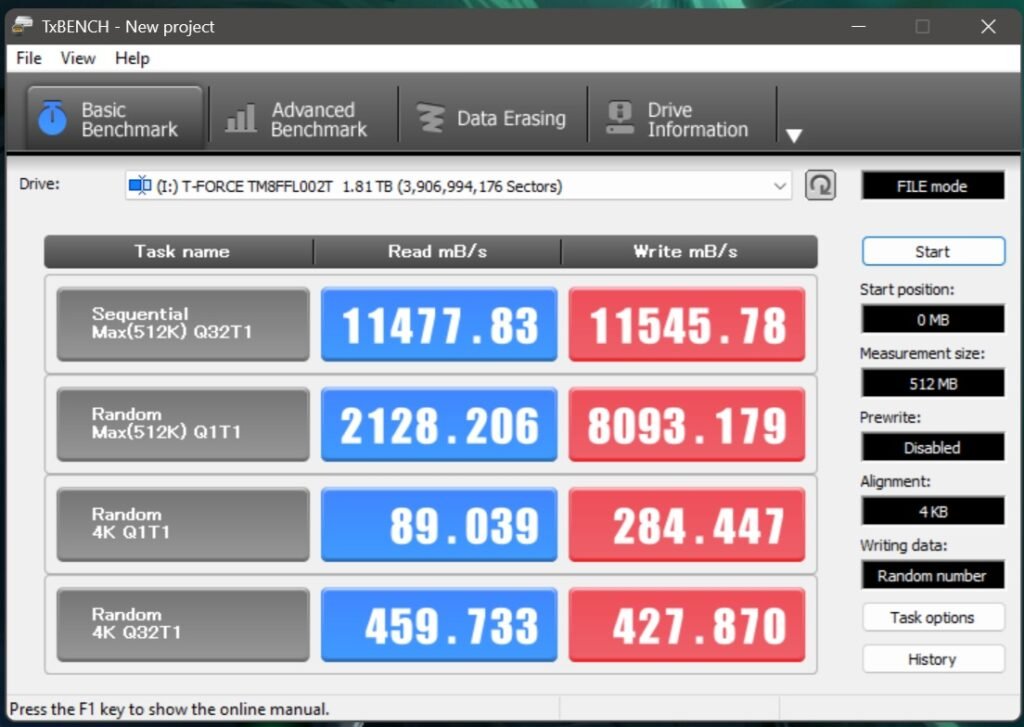Screen dimensions: 1024x727
Task: Click the Sequential Max(512K) Q32T1 task button
Action: pos(183,324)
